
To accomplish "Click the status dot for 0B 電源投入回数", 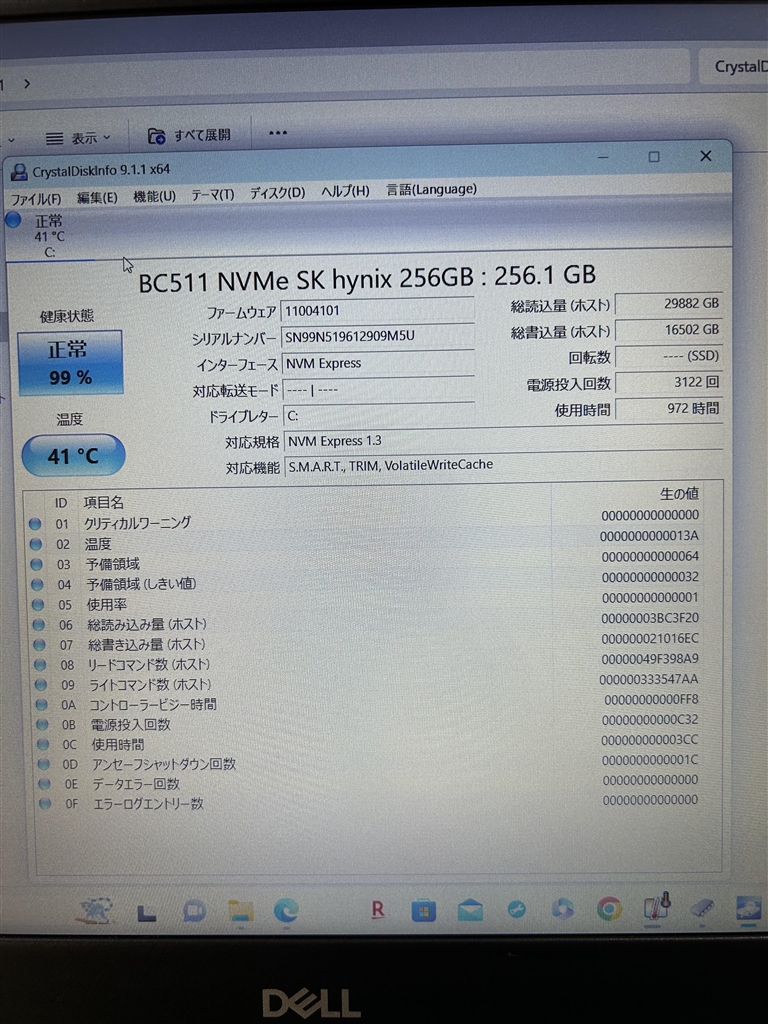I will 42,725.
